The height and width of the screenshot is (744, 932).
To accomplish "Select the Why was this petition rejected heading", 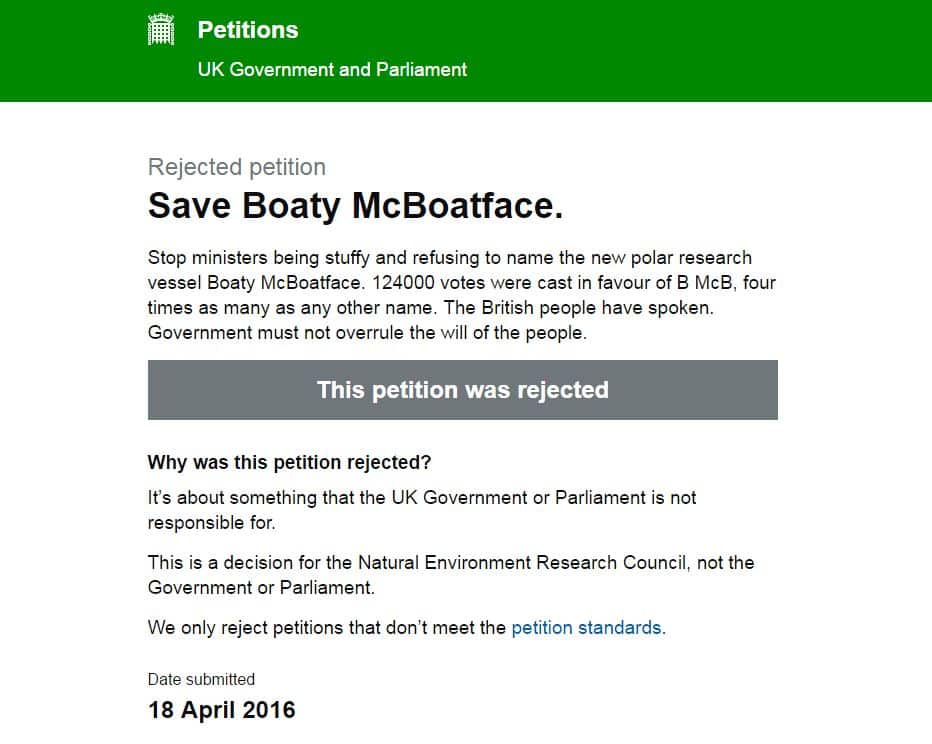I will coord(288,462).
